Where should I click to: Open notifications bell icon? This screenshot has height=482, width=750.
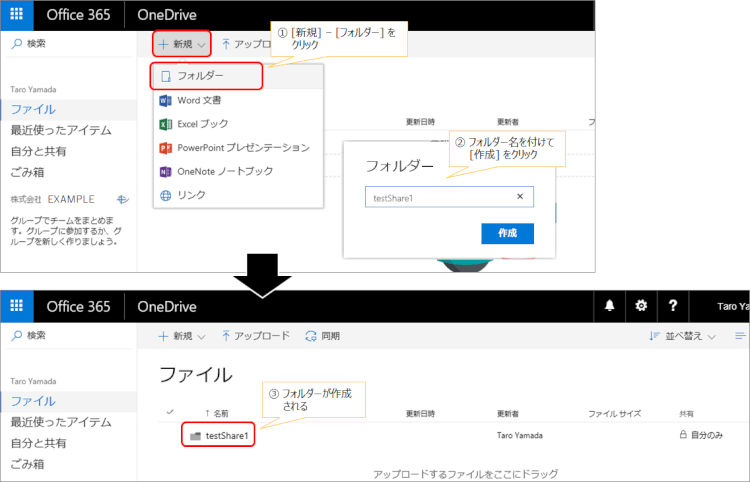(x=609, y=306)
